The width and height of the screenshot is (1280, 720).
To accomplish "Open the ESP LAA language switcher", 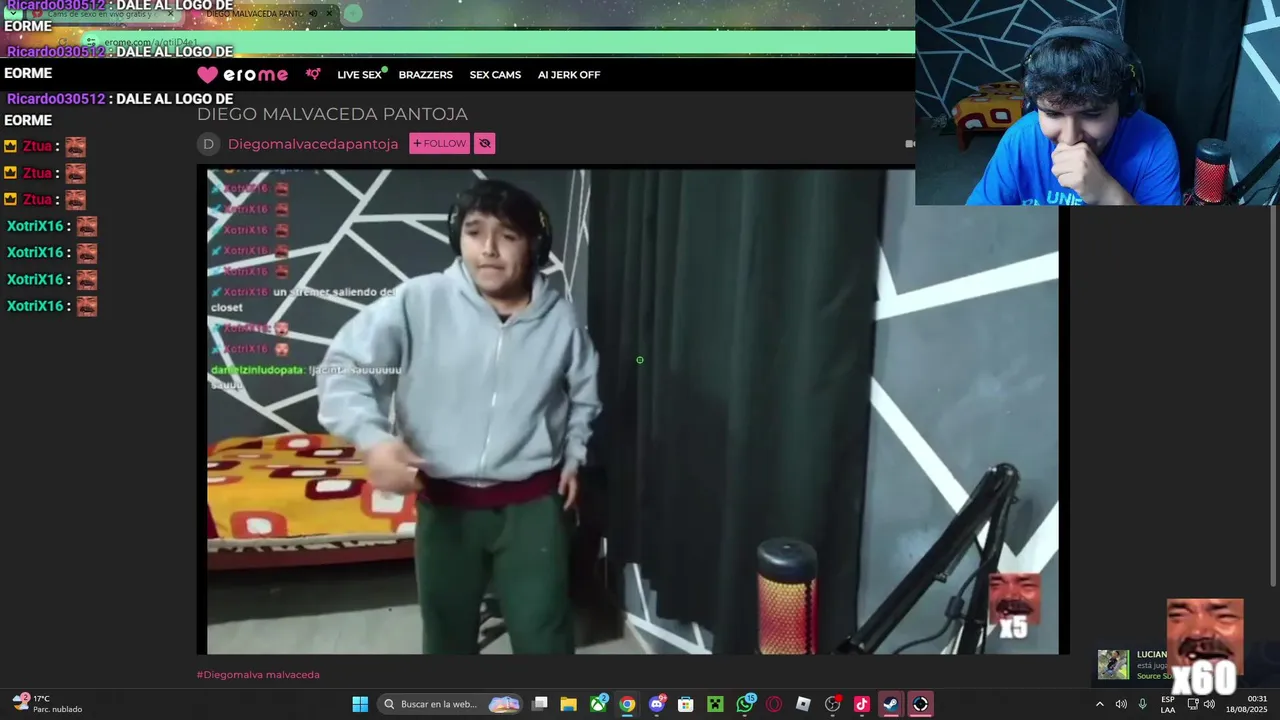I will (x=1168, y=704).
